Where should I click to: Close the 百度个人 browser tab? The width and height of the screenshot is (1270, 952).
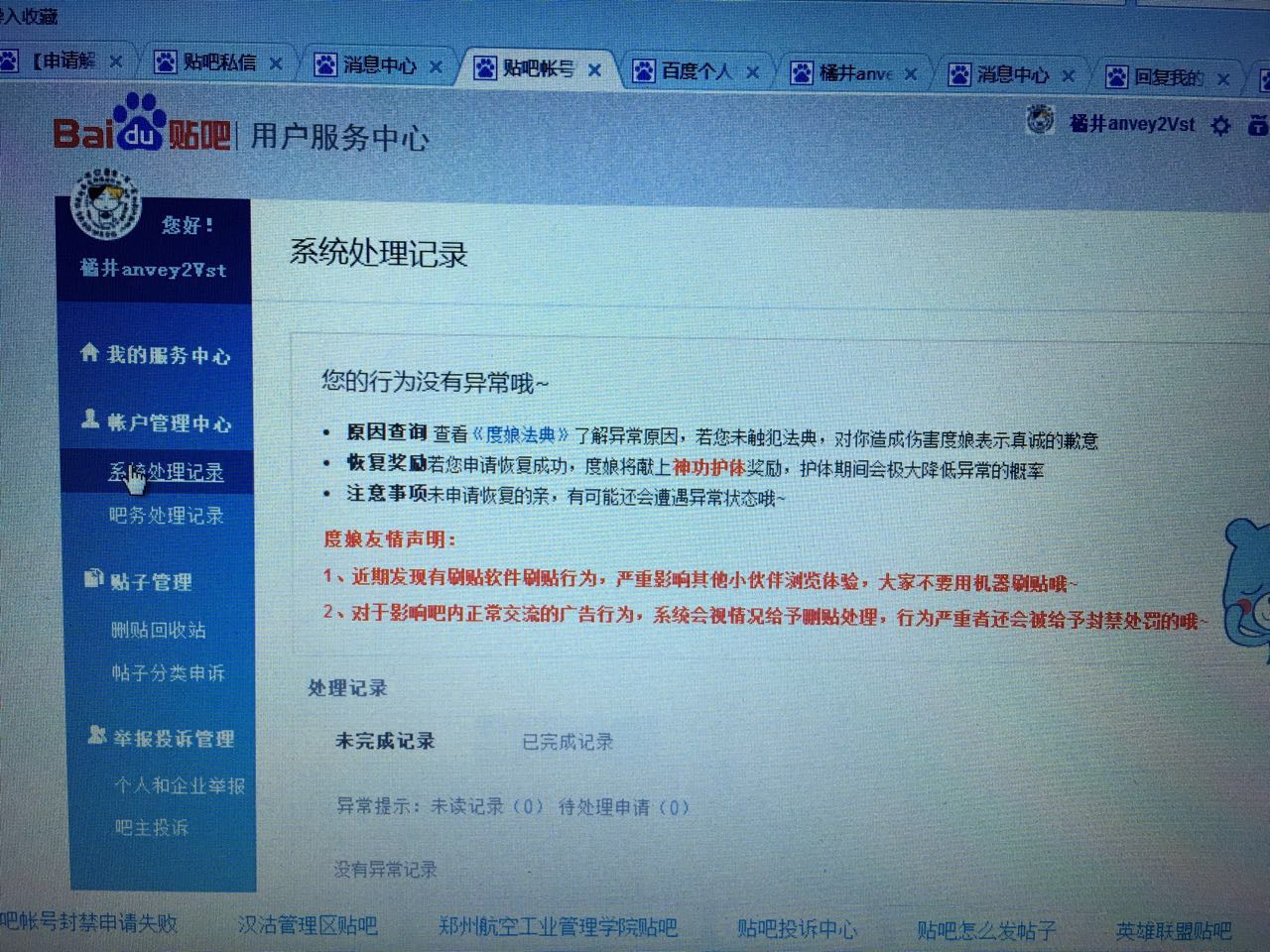(x=752, y=72)
